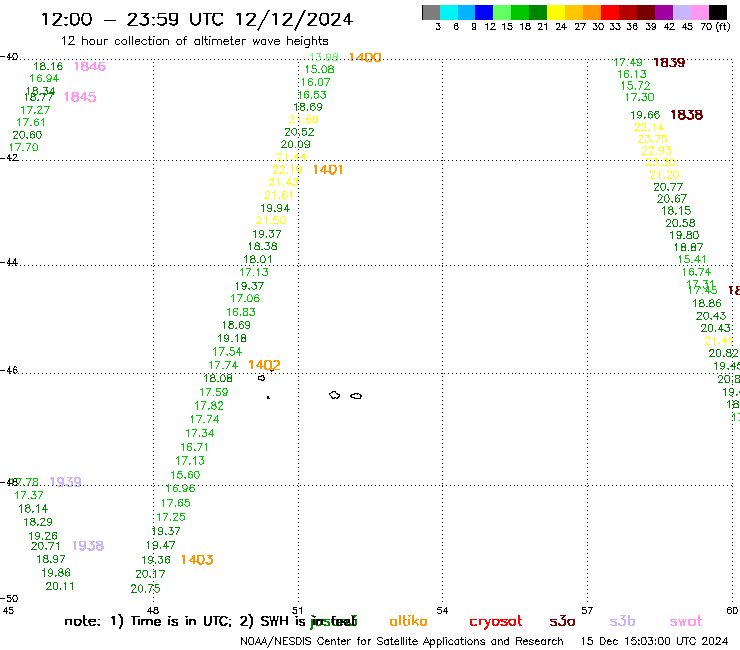Click the subtitle '12 hour collection of altimeter wave heights'
This screenshot has height=650, width=740.
click(194, 41)
